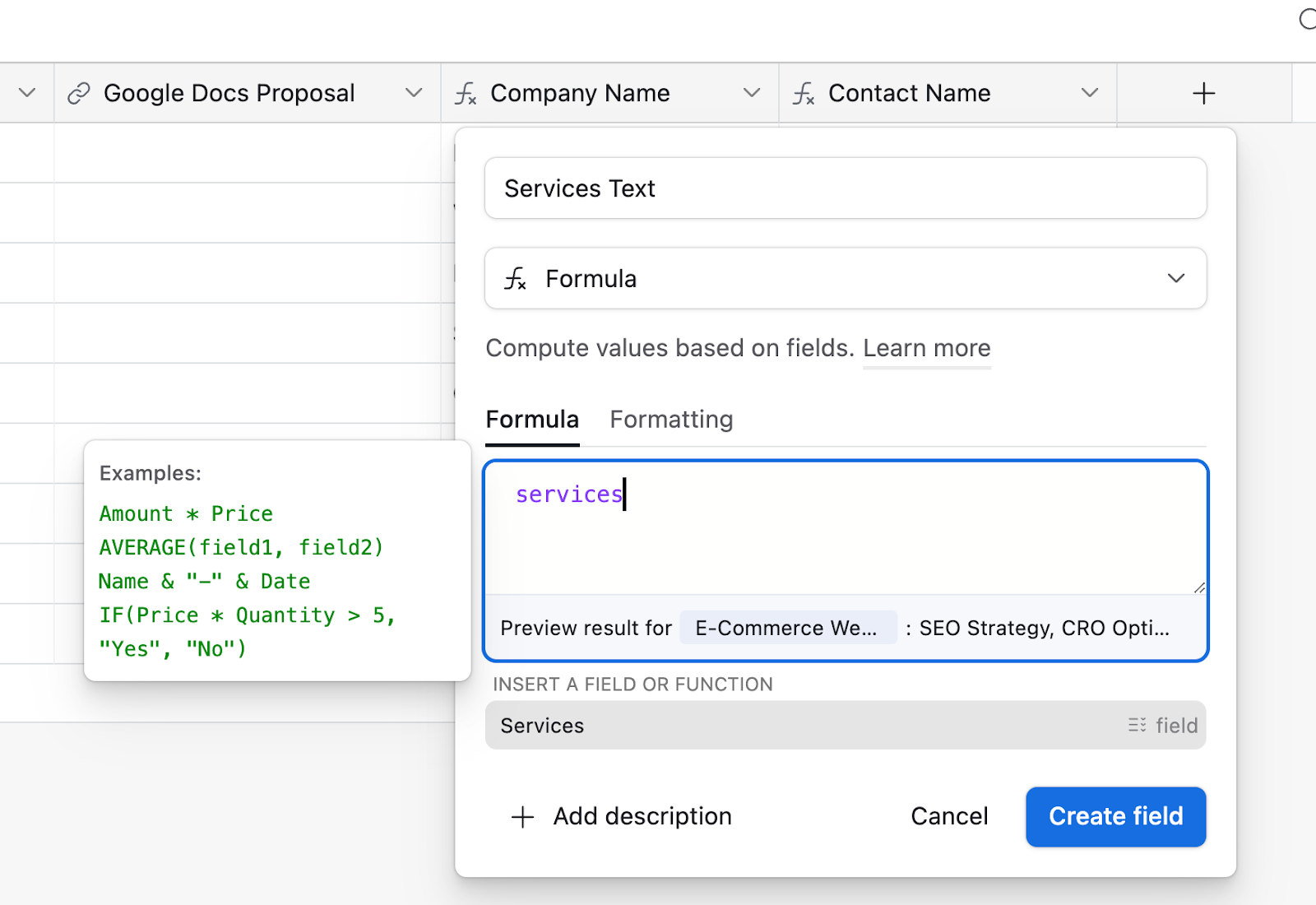Screen dimensions: 1316x905
Task: Click the formula editor resize handle
Action: click(x=1199, y=587)
